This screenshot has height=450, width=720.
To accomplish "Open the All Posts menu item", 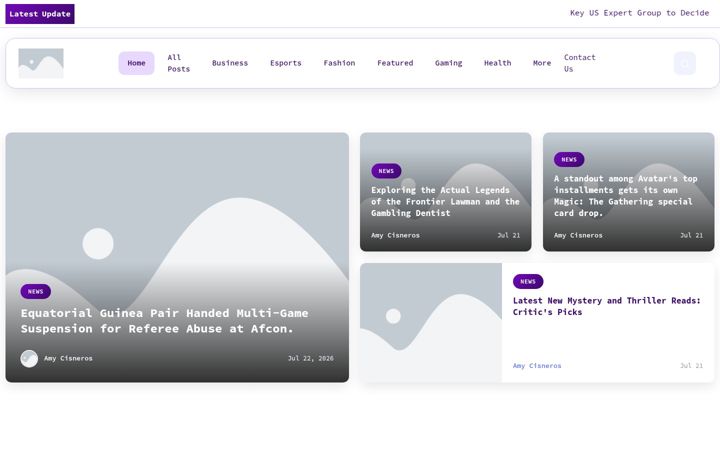I will point(179,63).
